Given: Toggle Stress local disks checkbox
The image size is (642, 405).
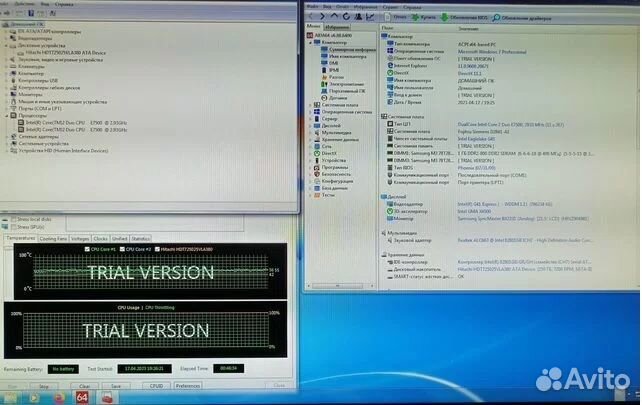Looking at the screenshot, I should point(14,219).
